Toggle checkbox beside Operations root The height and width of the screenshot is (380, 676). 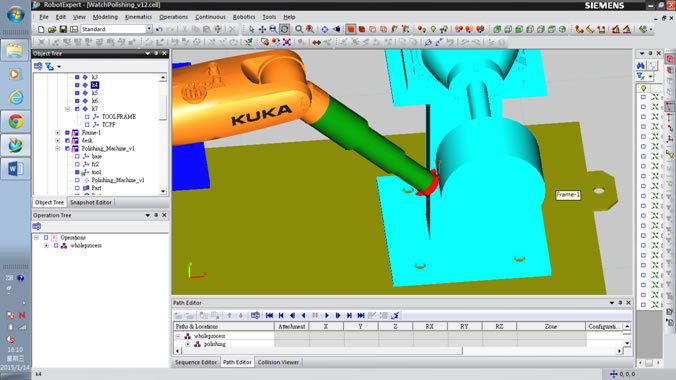(x=46, y=238)
